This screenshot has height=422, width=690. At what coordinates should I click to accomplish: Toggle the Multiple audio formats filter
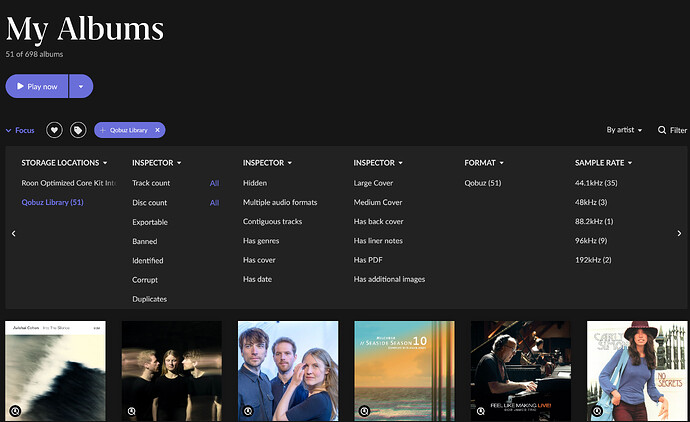280,202
